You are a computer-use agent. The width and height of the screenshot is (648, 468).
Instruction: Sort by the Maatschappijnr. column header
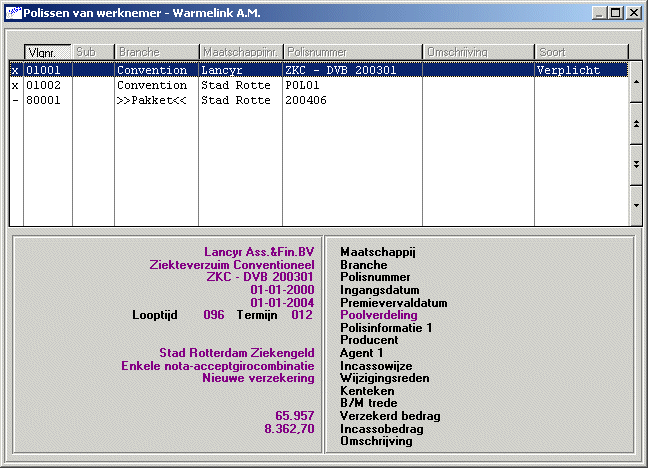(x=240, y=52)
